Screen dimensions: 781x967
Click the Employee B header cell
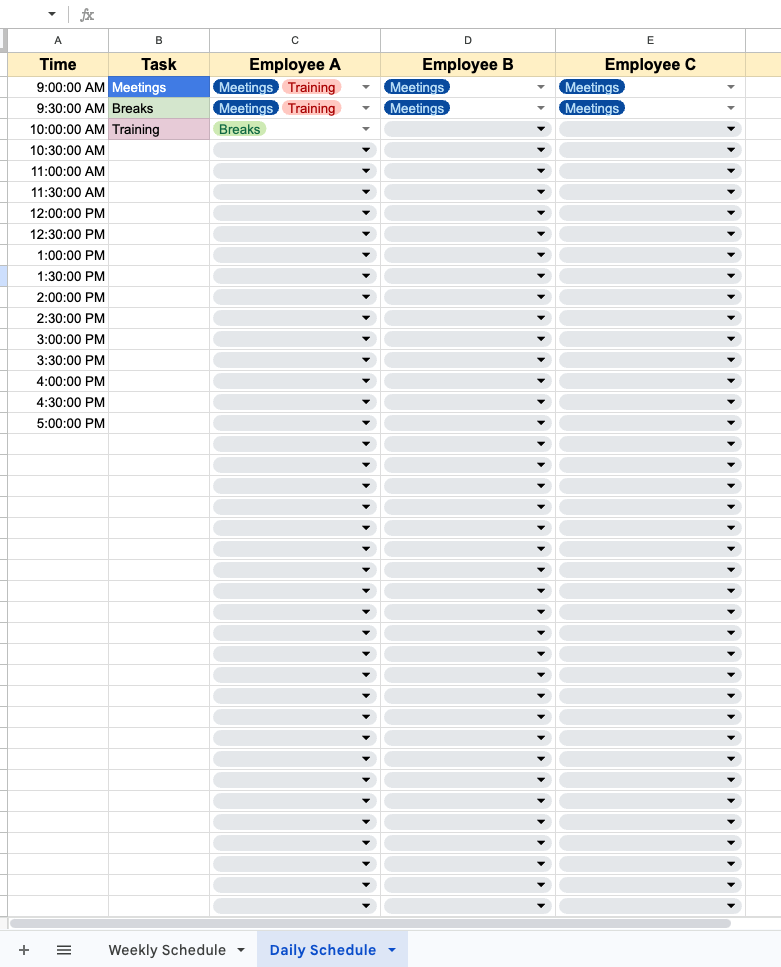(468, 64)
